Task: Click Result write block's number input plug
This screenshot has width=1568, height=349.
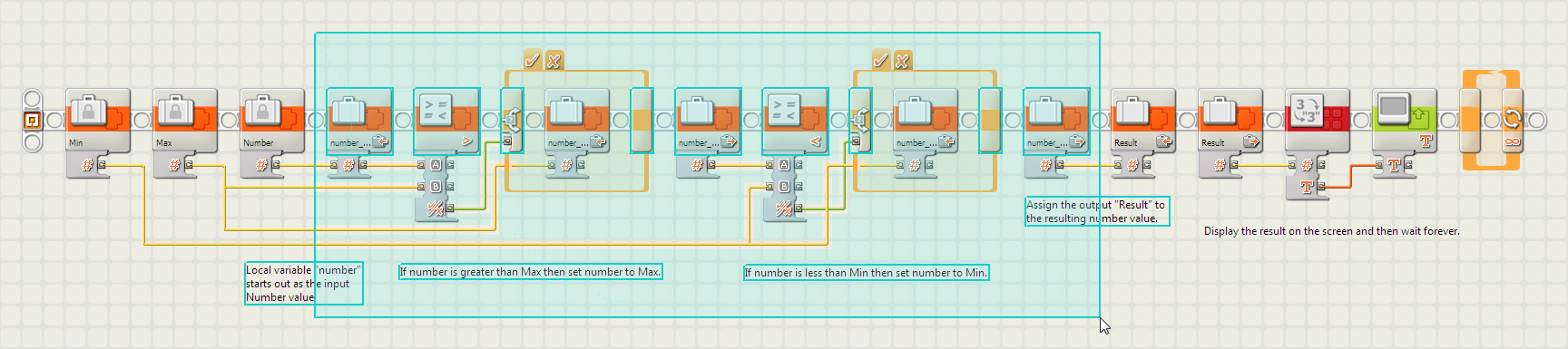Action: pyautogui.click(x=1118, y=165)
